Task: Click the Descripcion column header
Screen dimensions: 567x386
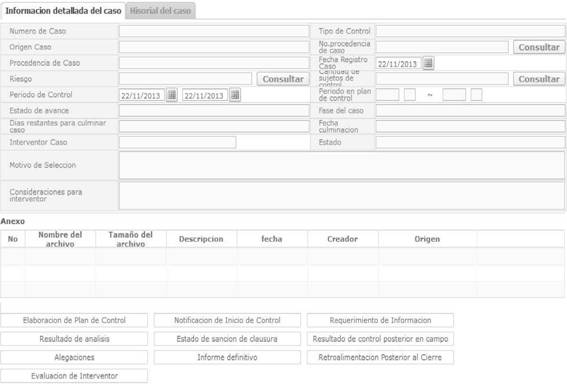Action: point(201,239)
